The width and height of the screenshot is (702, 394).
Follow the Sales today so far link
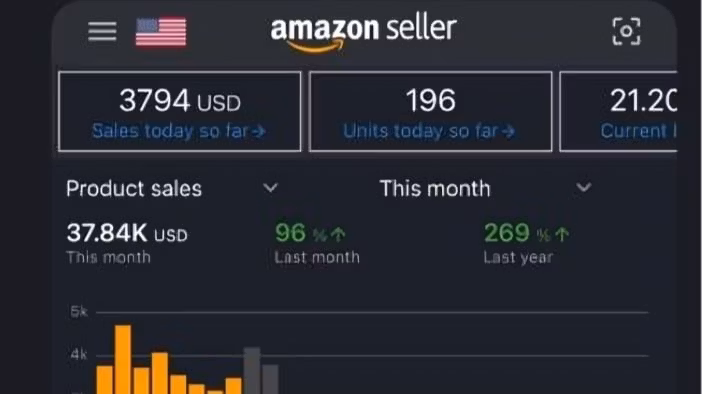click(x=179, y=131)
